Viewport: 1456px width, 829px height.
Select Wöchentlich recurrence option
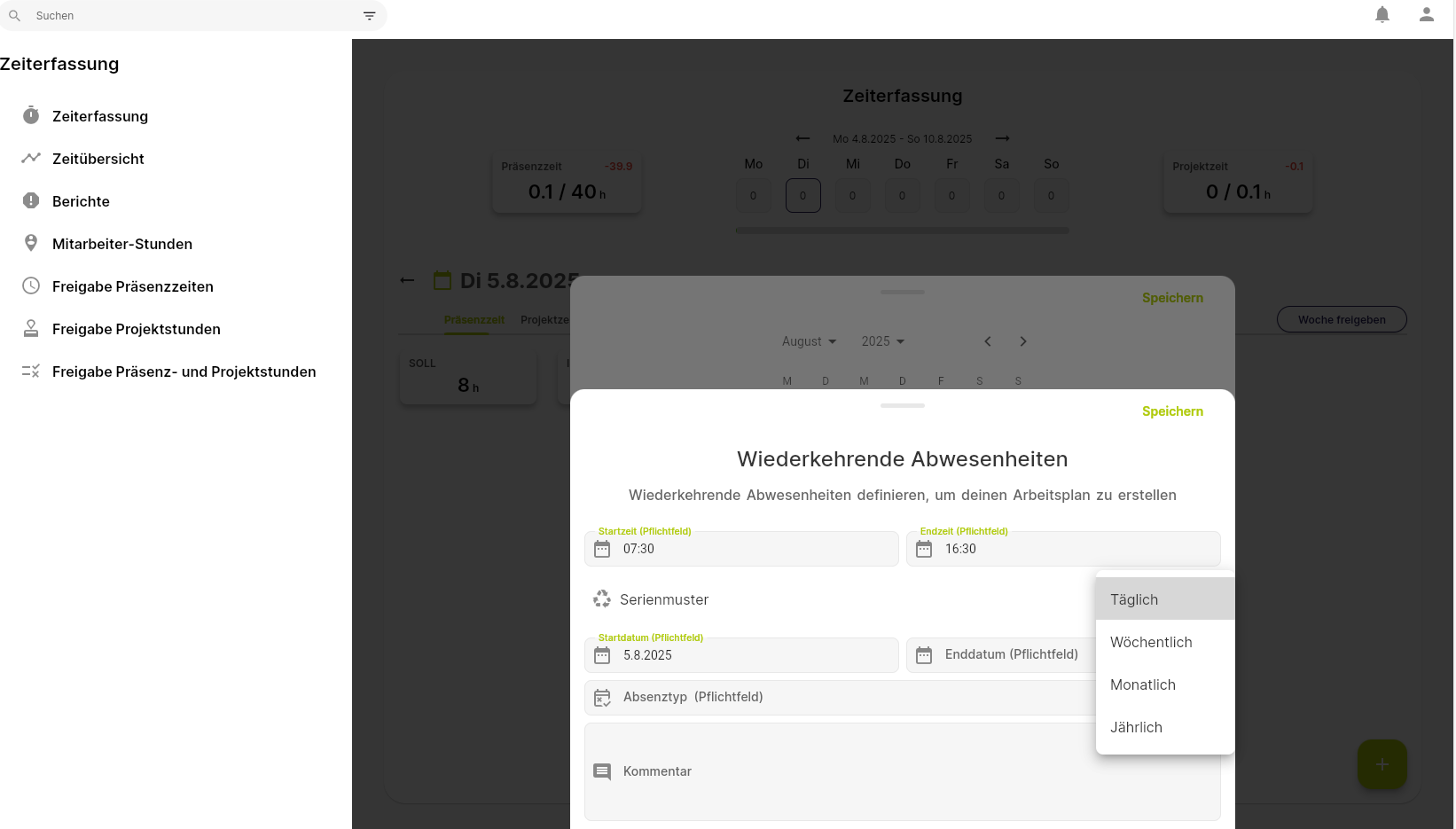pos(1165,642)
